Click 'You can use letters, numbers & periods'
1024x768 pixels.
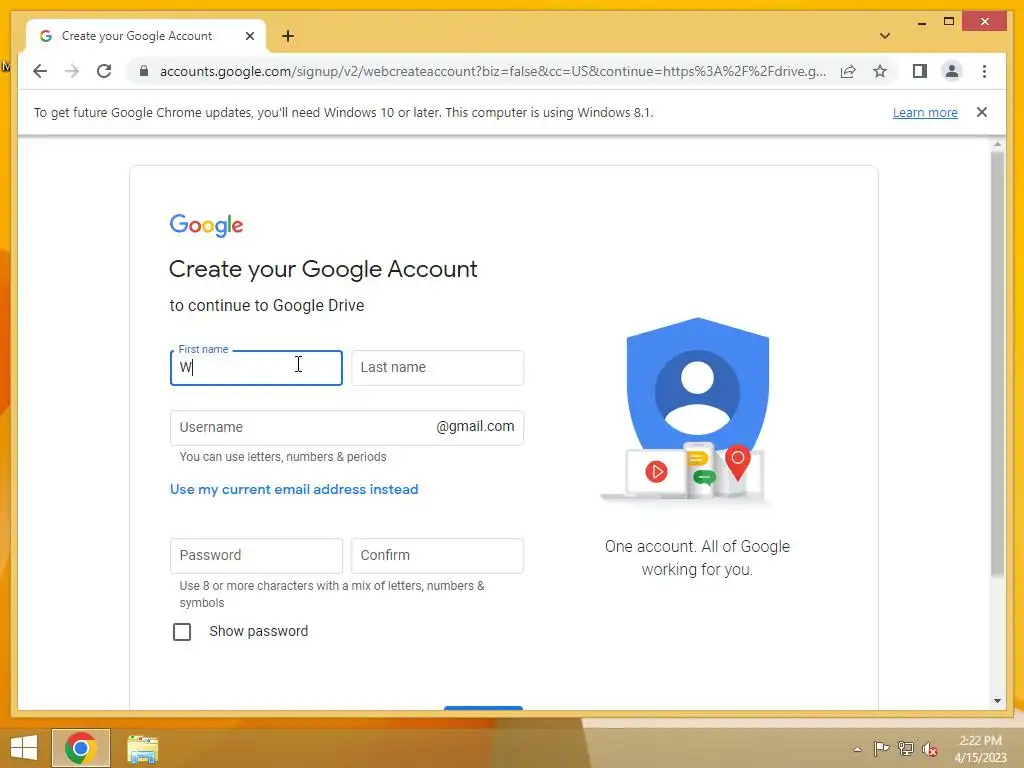coord(283,456)
